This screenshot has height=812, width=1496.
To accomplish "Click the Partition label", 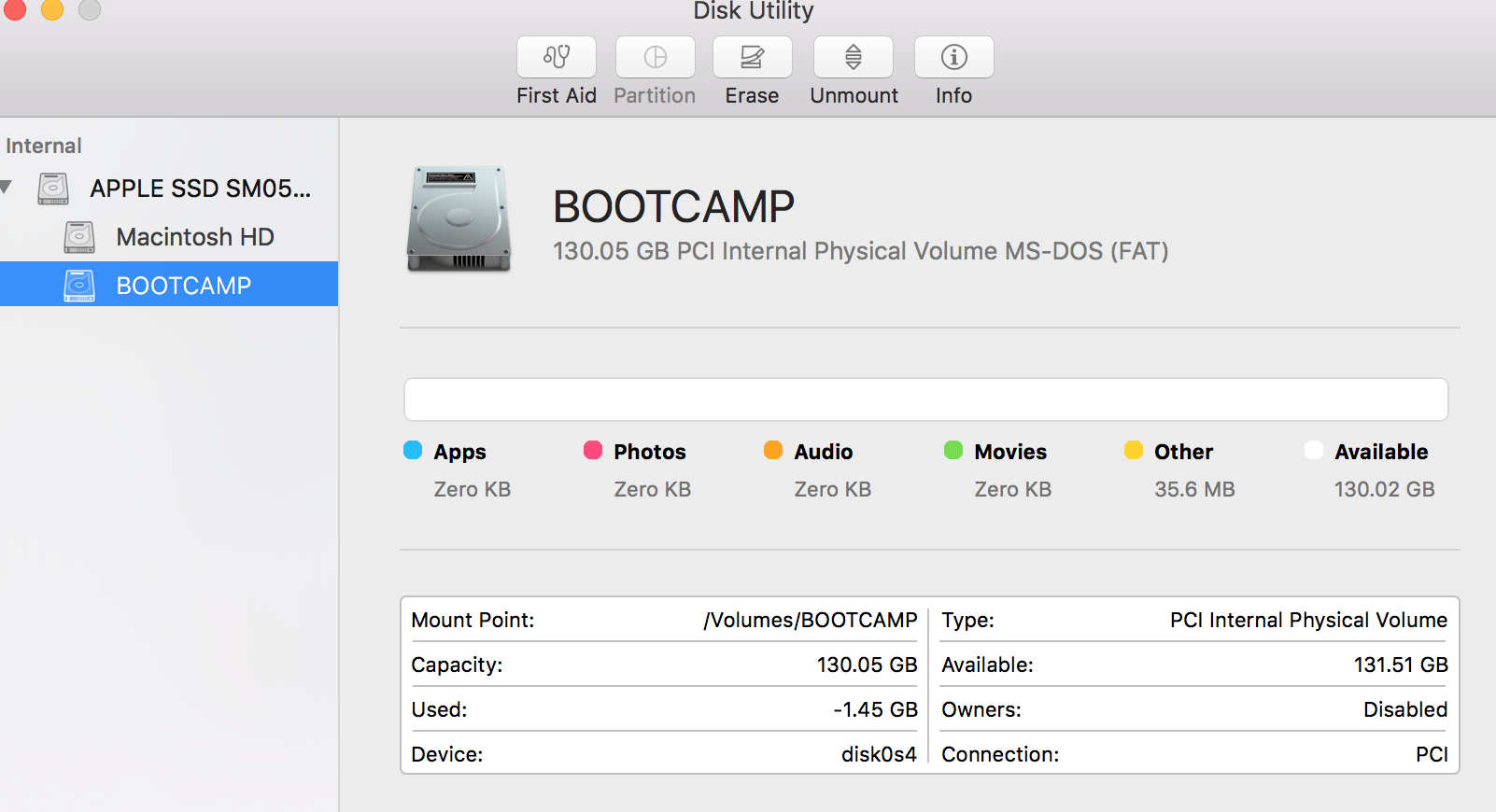I will coord(655,95).
